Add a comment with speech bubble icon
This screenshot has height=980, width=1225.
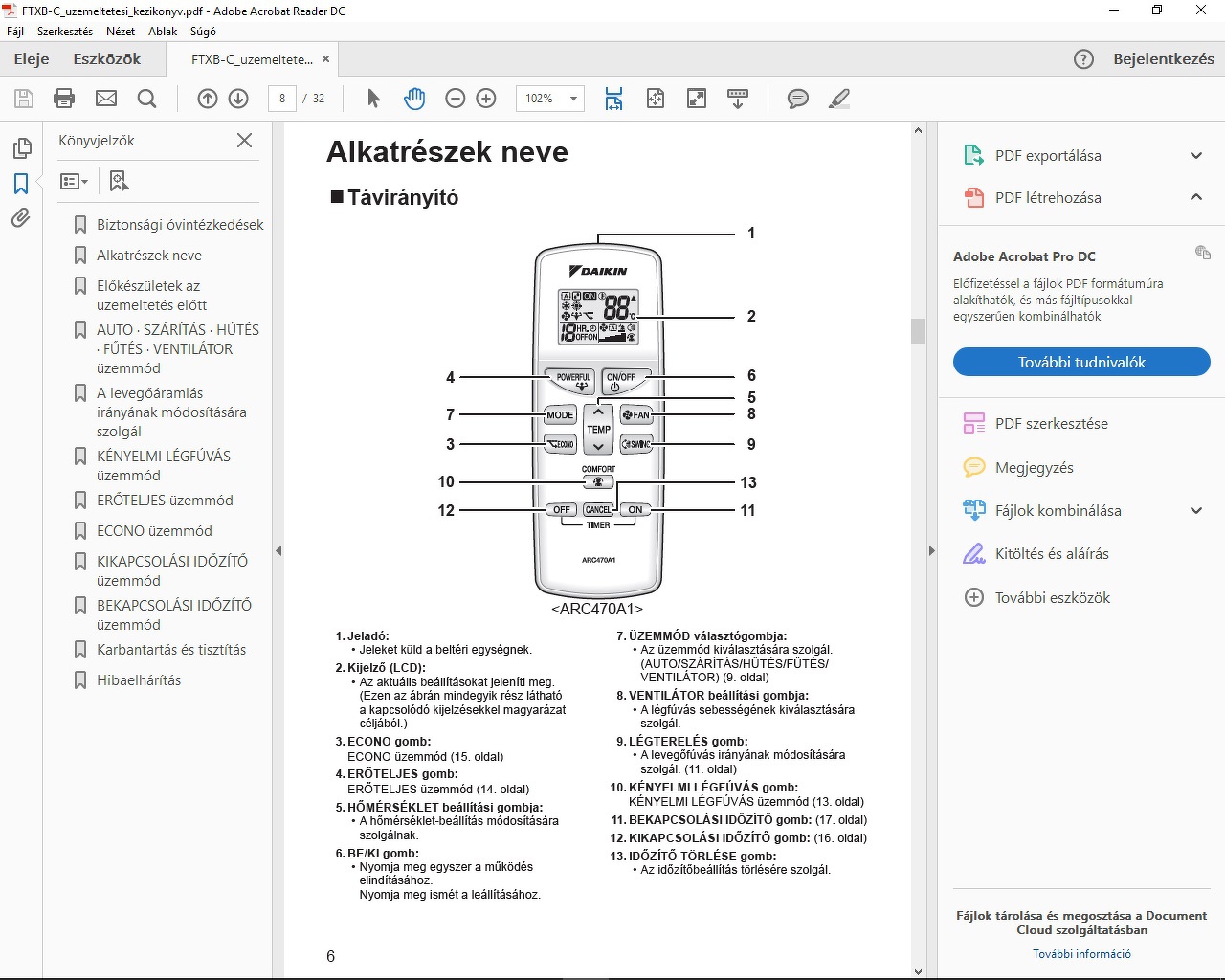(797, 99)
